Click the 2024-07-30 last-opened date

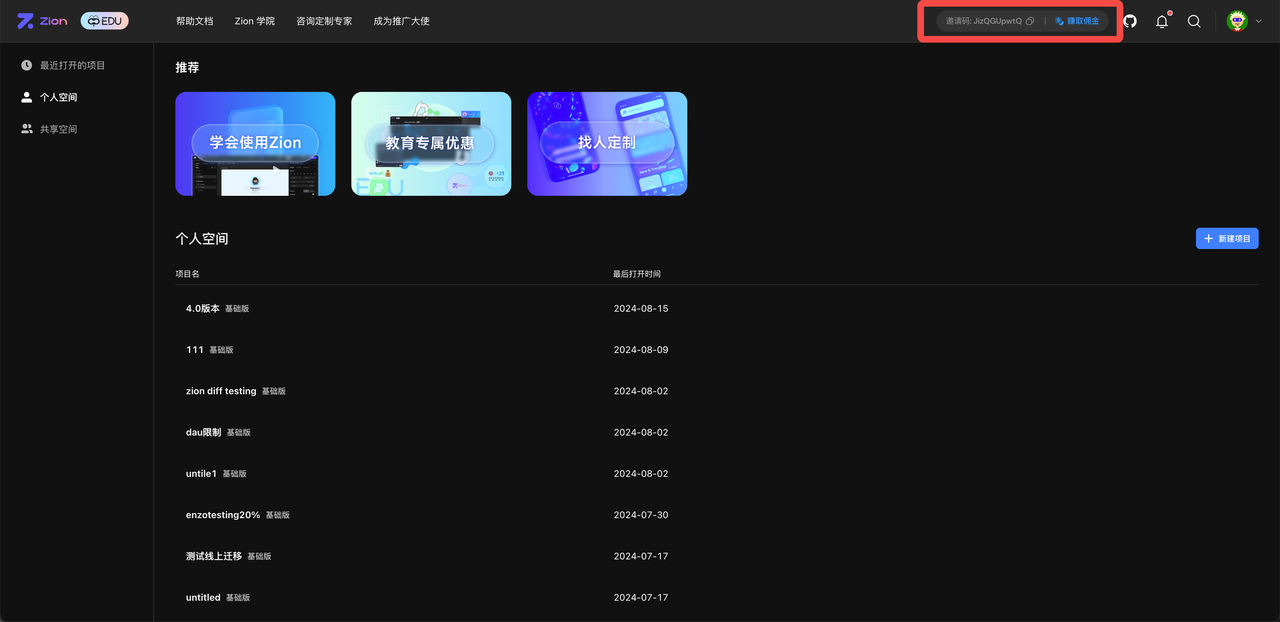pyautogui.click(x=641, y=515)
